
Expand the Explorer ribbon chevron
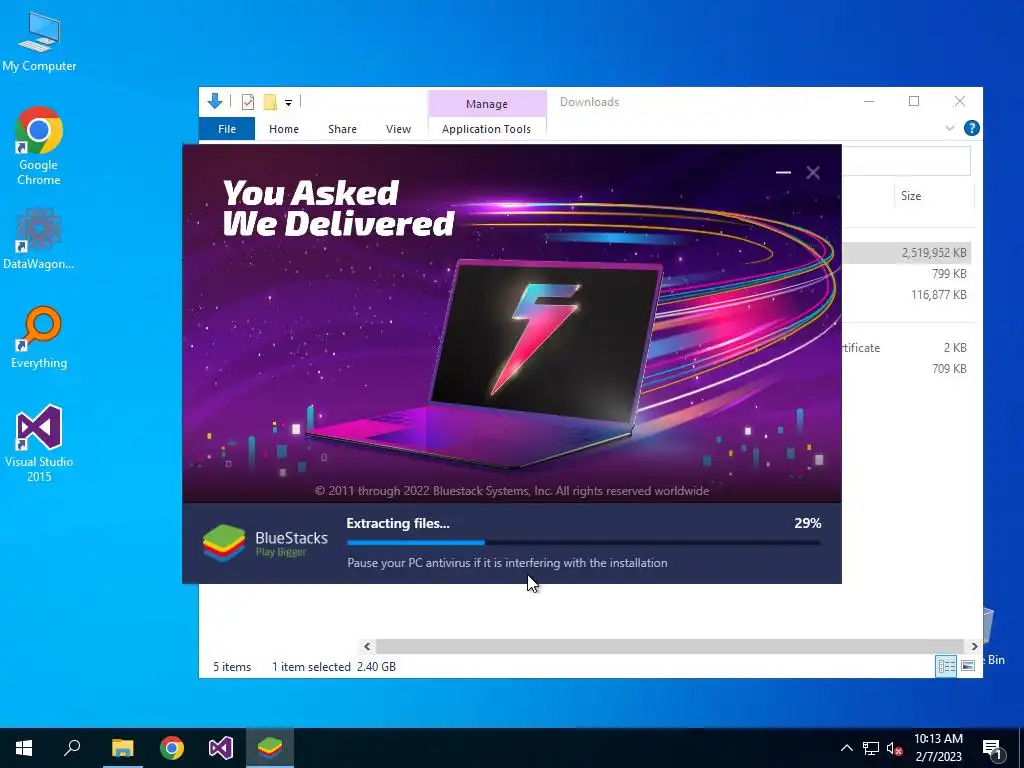click(x=950, y=129)
